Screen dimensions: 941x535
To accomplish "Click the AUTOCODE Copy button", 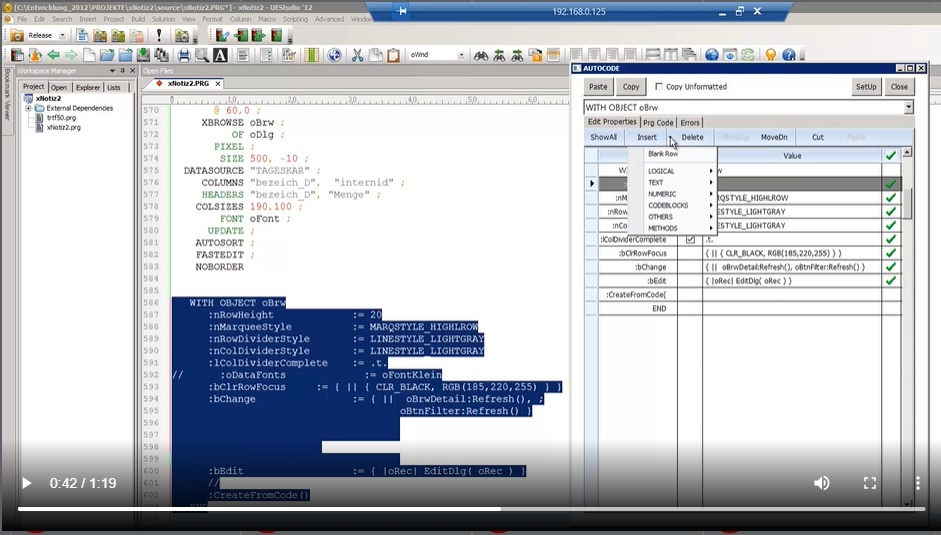I will click(x=631, y=86).
